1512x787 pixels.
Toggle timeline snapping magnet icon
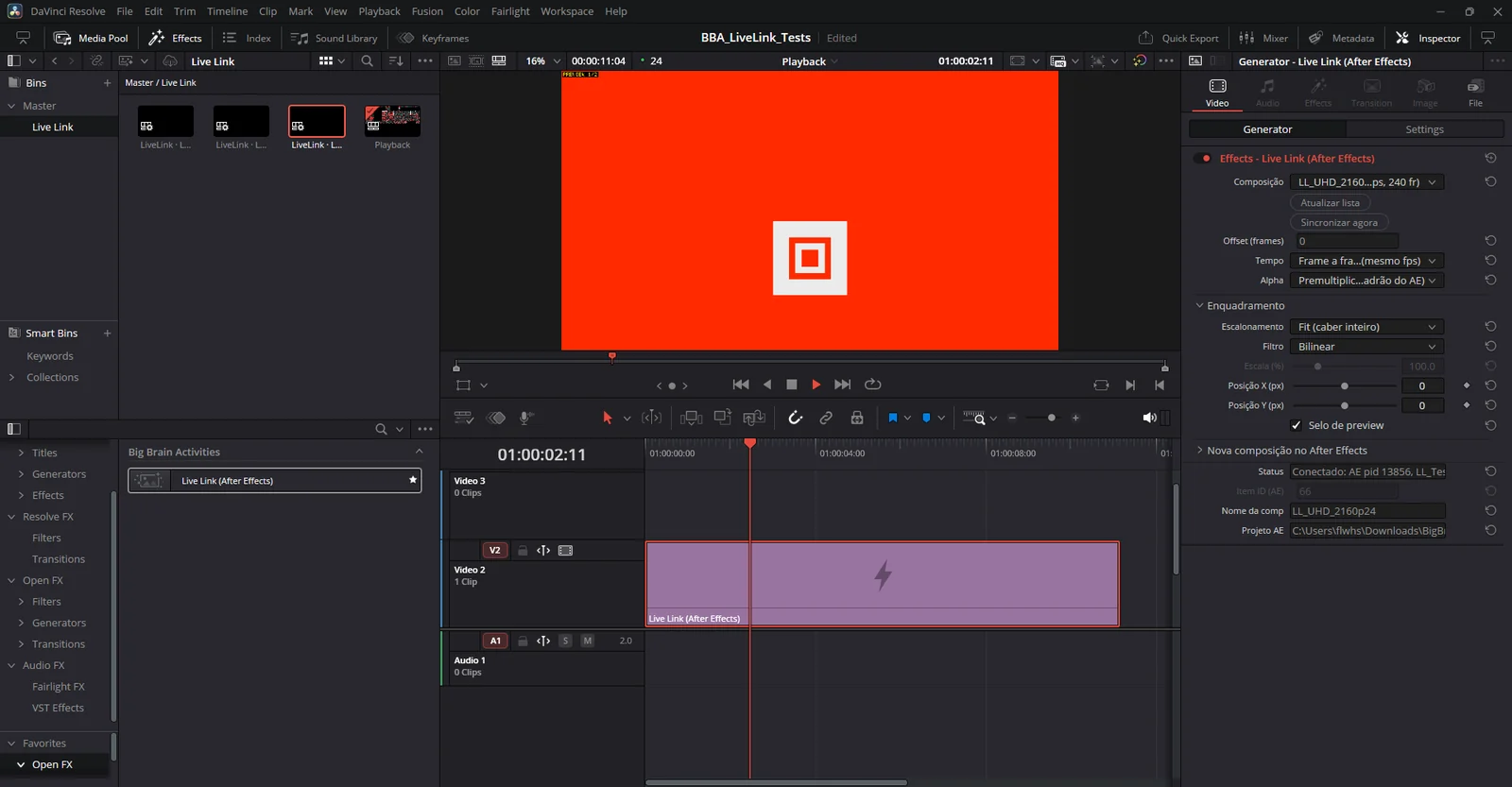coord(796,418)
